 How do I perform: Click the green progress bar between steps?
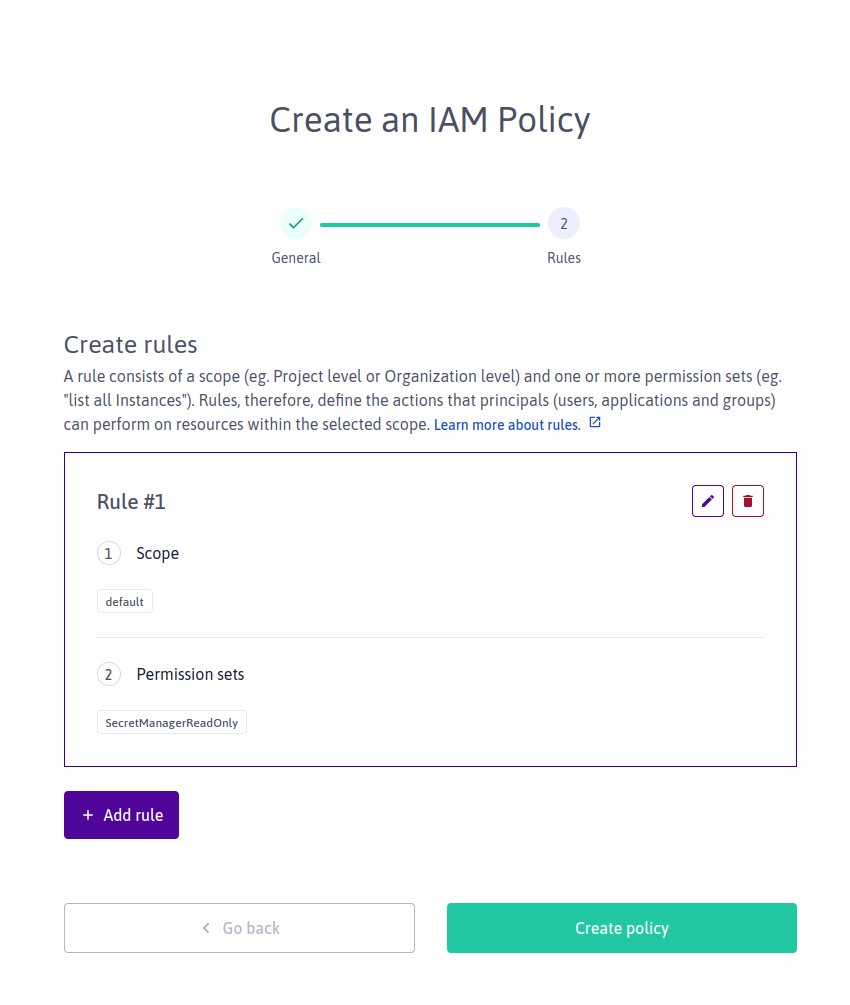(x=429, y=224)
